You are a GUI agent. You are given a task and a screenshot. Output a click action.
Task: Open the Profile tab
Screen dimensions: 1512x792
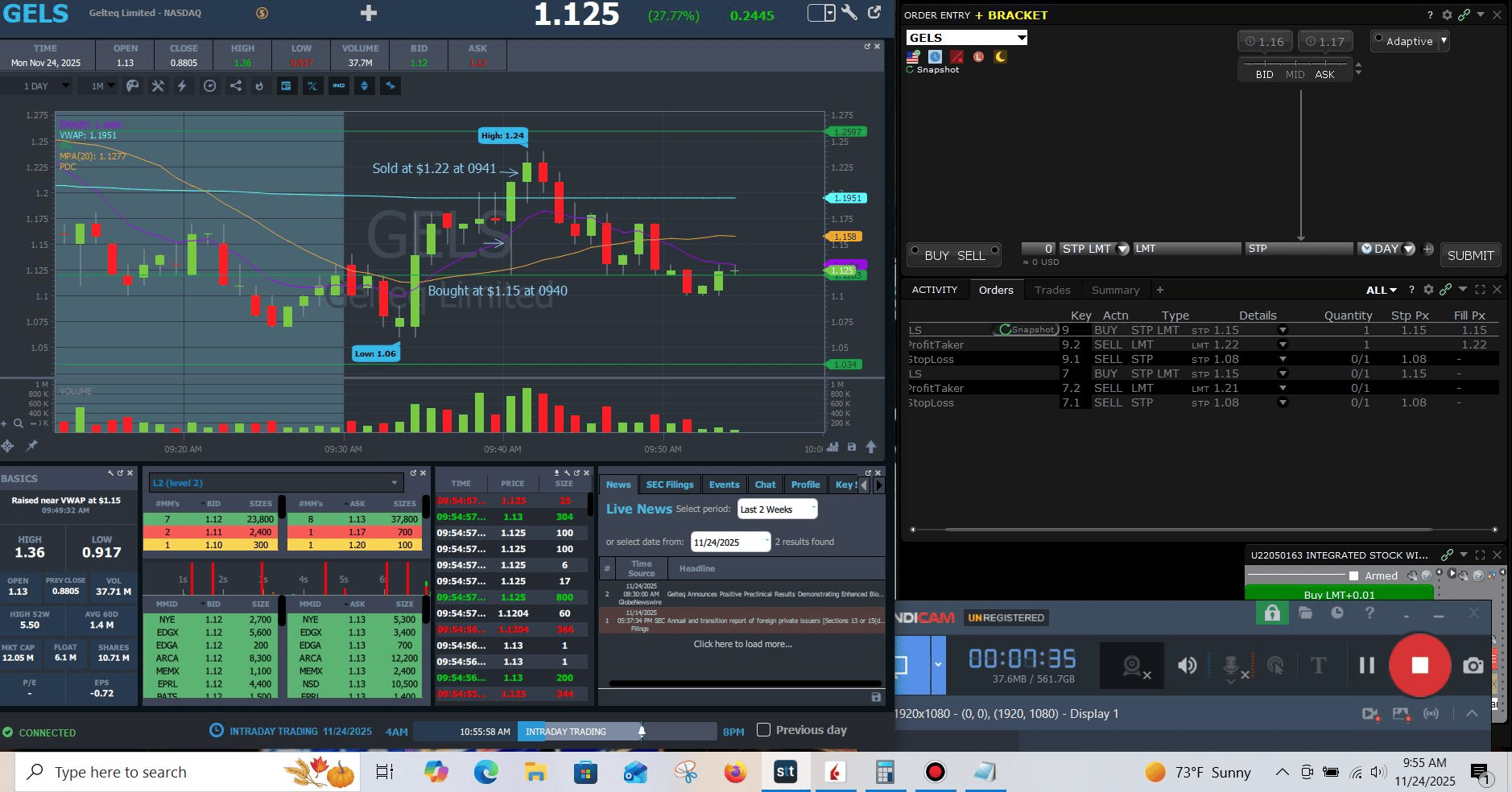click(805, 485)
